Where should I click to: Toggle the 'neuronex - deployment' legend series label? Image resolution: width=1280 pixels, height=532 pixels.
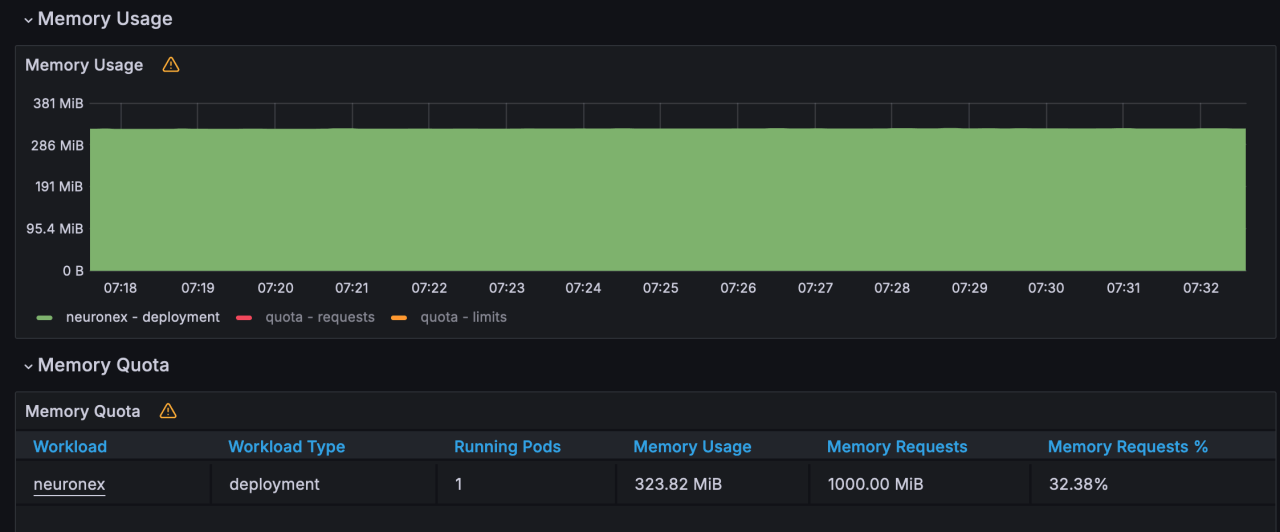tap(142, 317)
